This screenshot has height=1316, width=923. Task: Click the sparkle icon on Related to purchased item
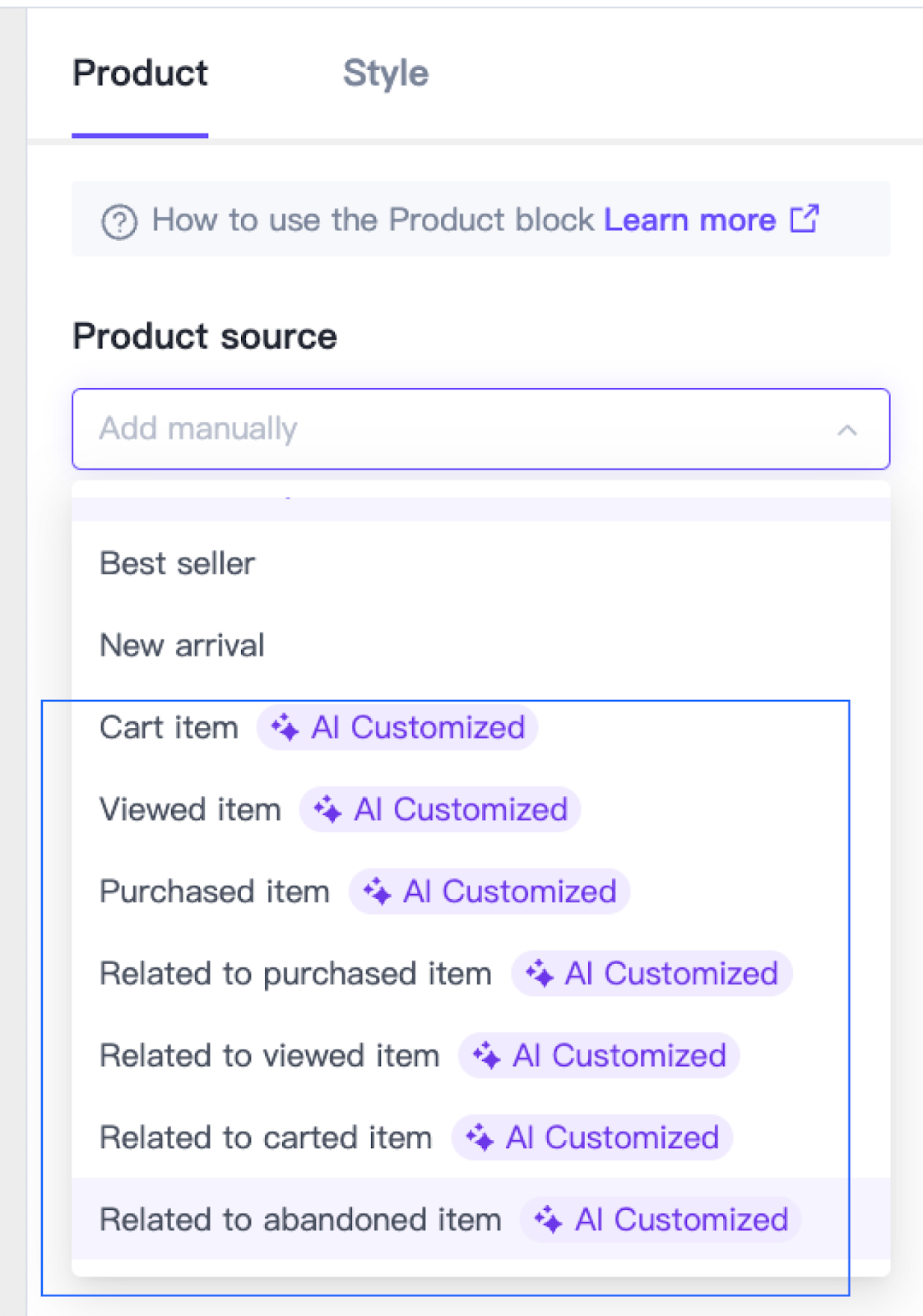coord(540,973)
